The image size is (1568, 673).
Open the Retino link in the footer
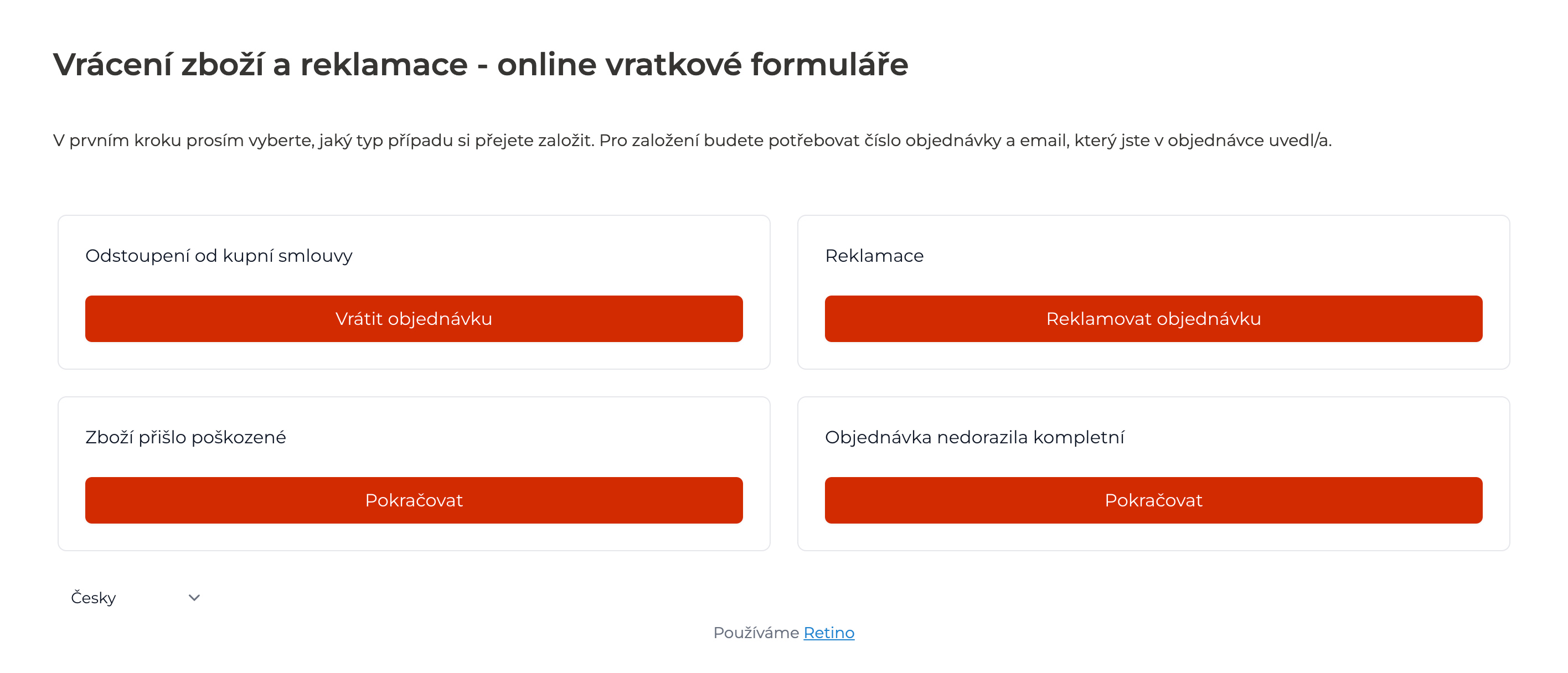pyautogui.click(x=828, y=633)
